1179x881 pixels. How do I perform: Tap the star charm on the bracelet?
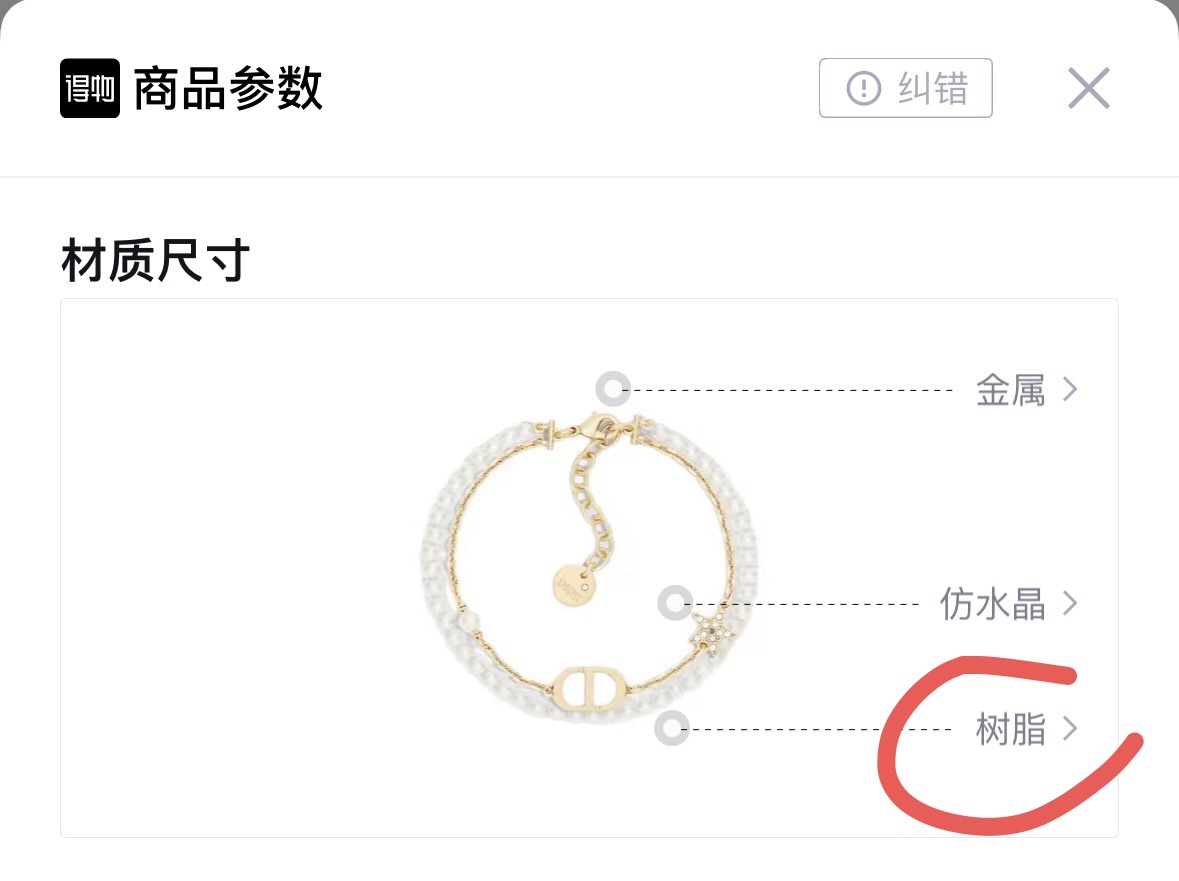point(711,631)
